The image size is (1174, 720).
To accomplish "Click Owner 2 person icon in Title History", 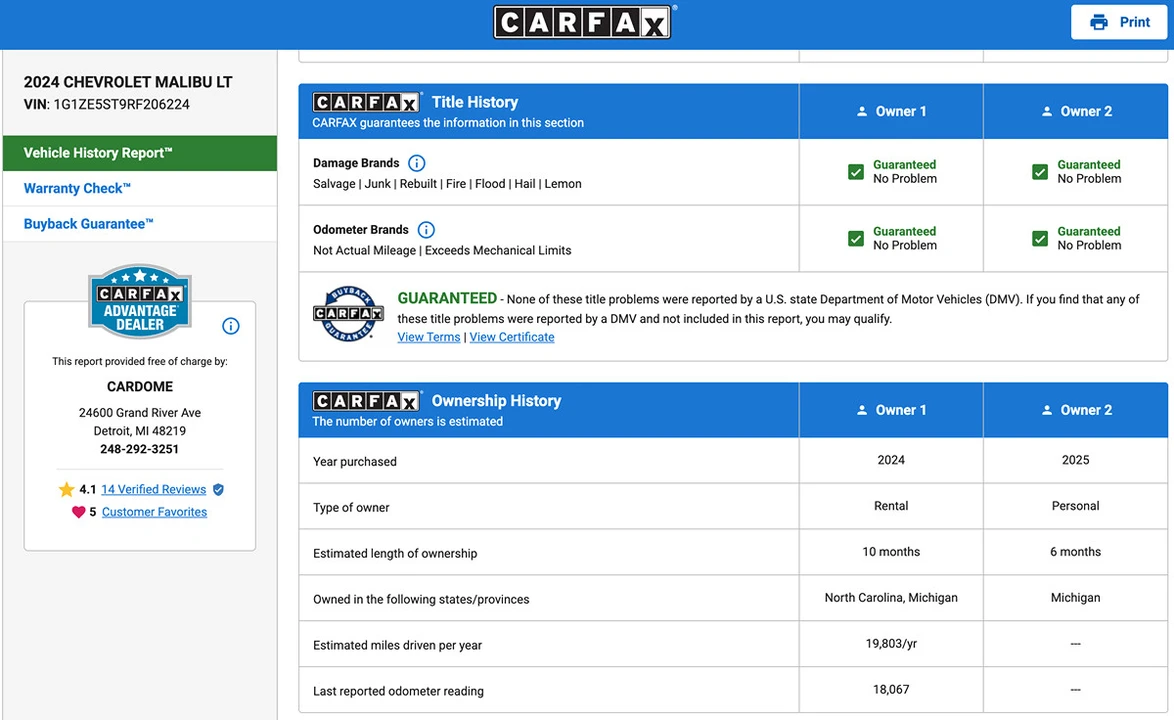I will (x=1047, y=111).
